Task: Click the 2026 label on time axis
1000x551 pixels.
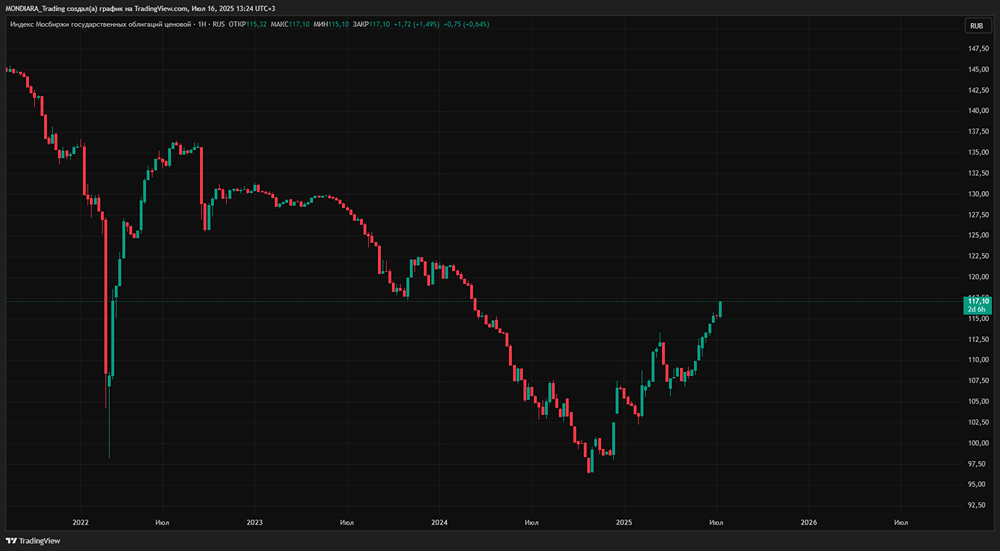Action: 809,522
